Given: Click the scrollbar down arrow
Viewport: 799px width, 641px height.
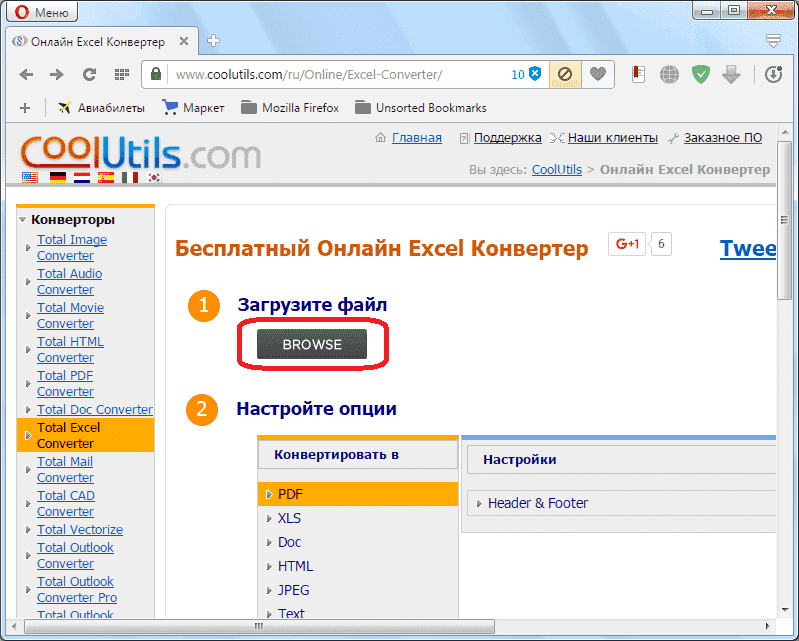Looking at the screenshot, I should 785,610.
